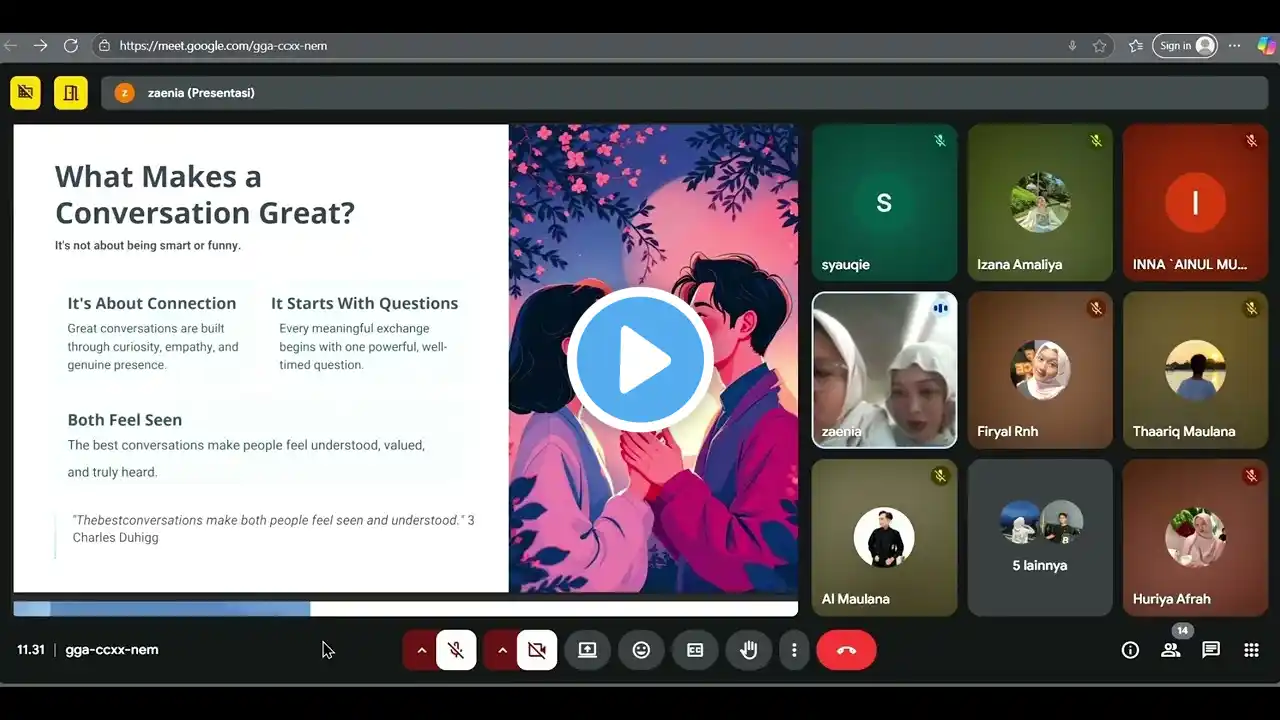Bookmark this page with the star icon
The image size is (1280, 720).
[1100, 46]
